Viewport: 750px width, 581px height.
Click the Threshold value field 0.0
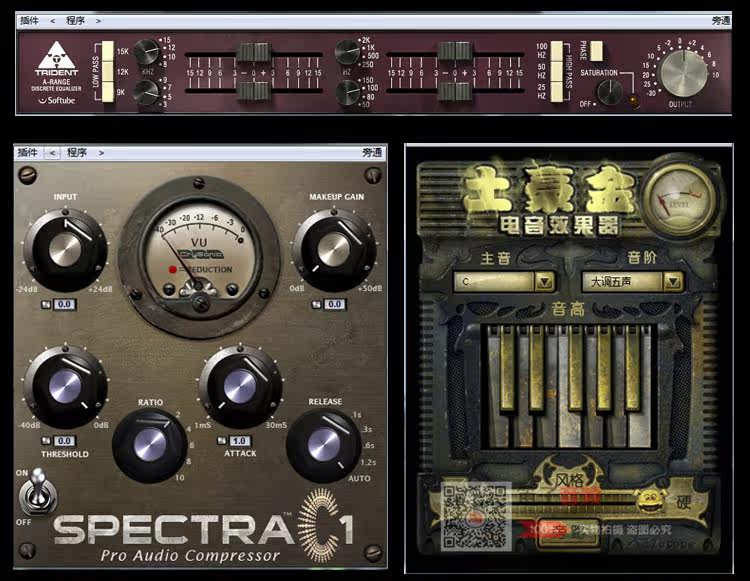click(65, 441)
